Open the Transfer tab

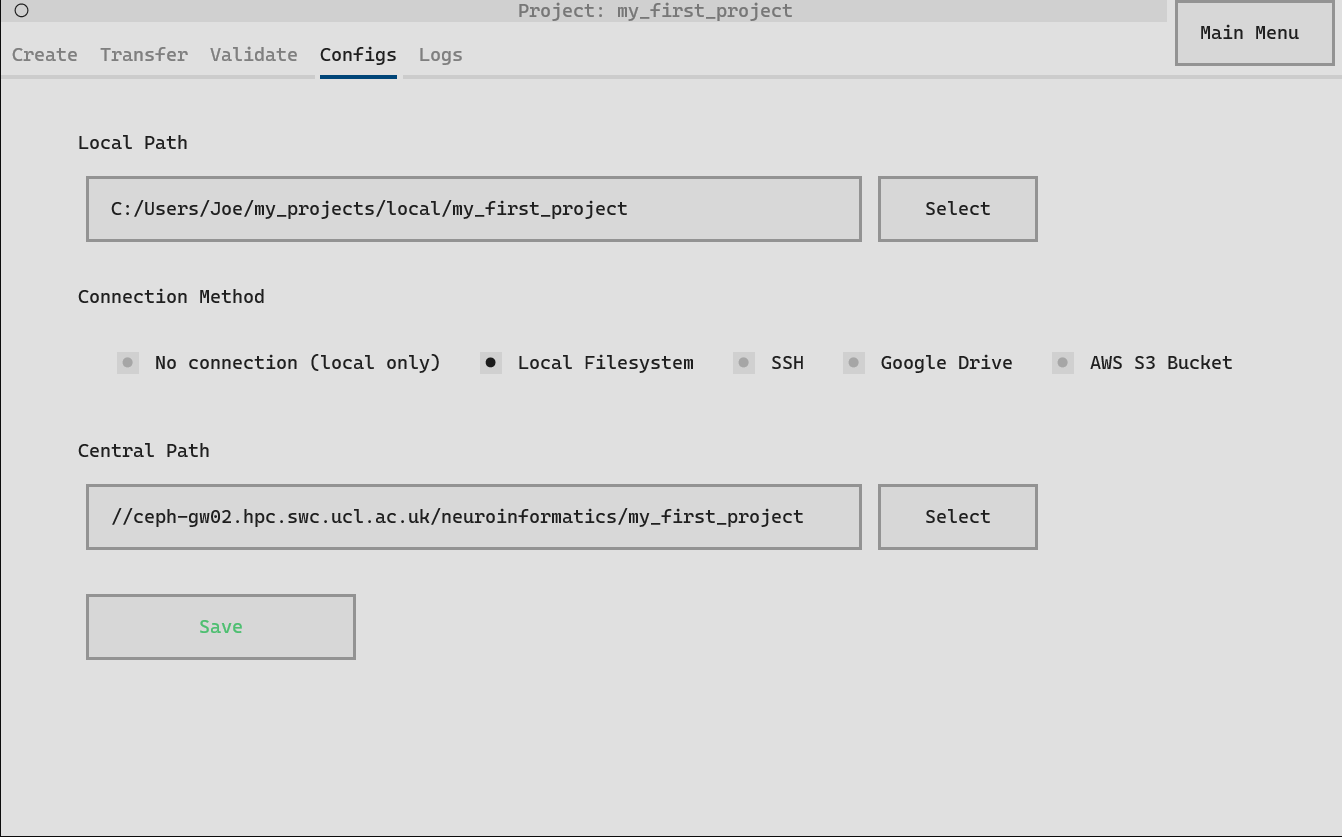pyautogui.click(x=144, y=55)
